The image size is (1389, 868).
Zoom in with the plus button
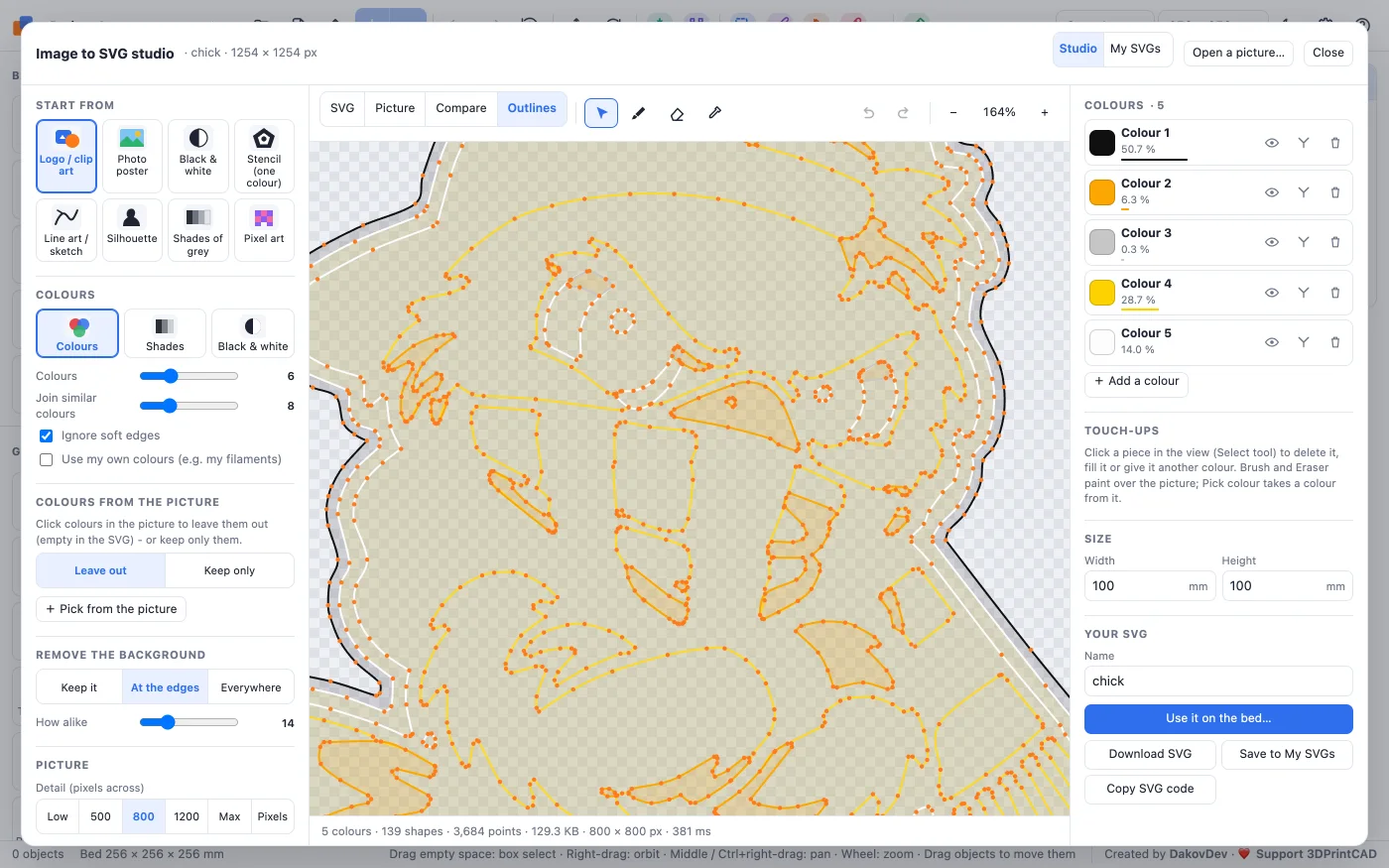point(1045,113)
